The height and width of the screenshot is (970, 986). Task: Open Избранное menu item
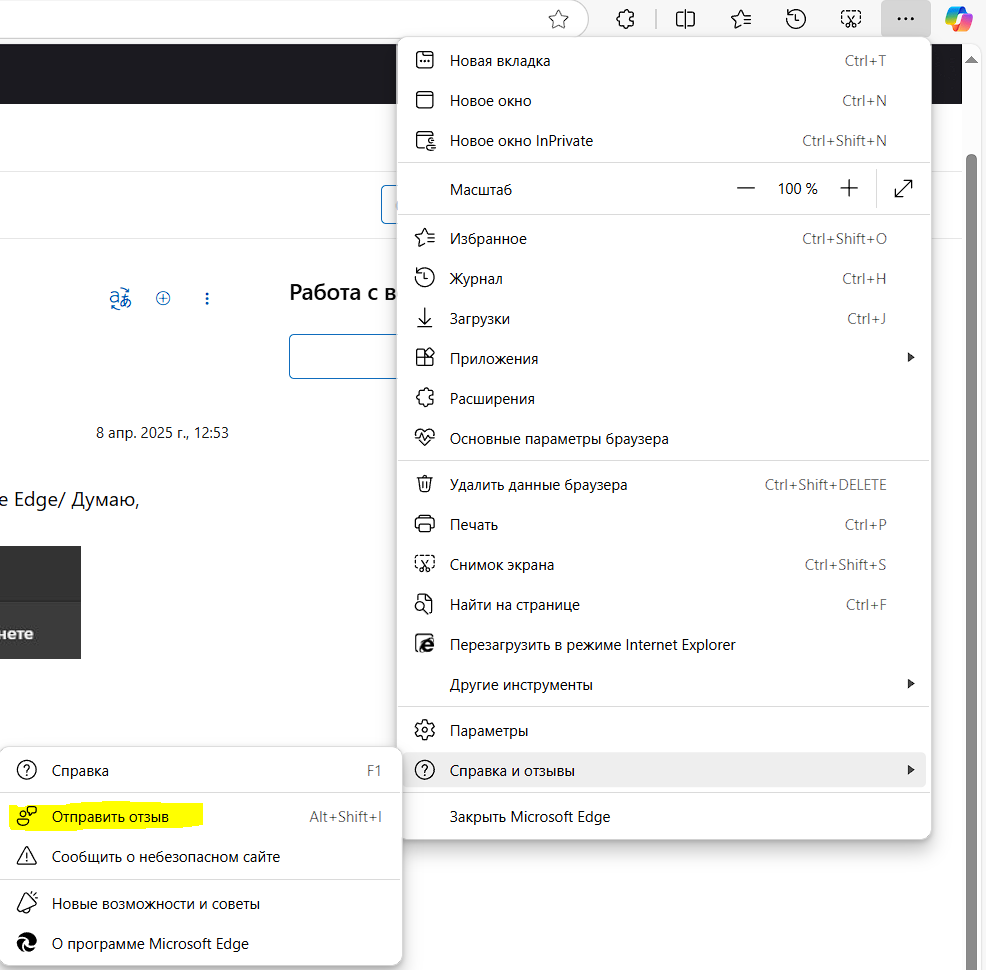point(663,239)
